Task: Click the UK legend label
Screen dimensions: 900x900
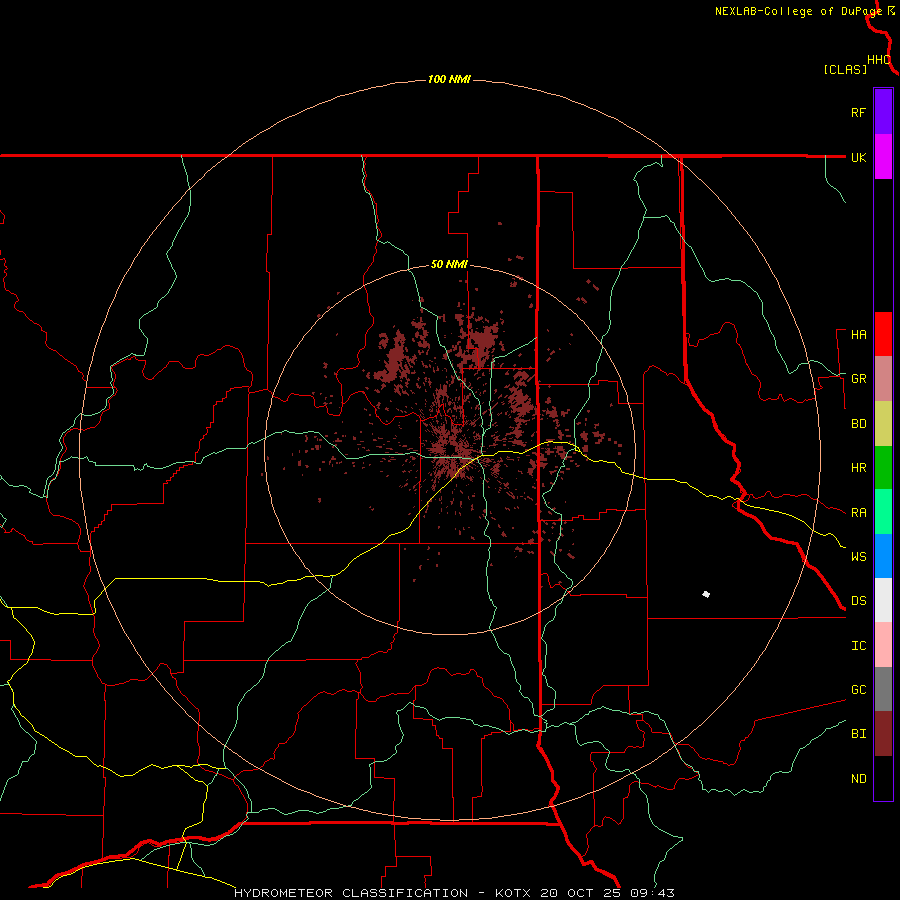Action: pyautogui.click(x=859, y=157)
